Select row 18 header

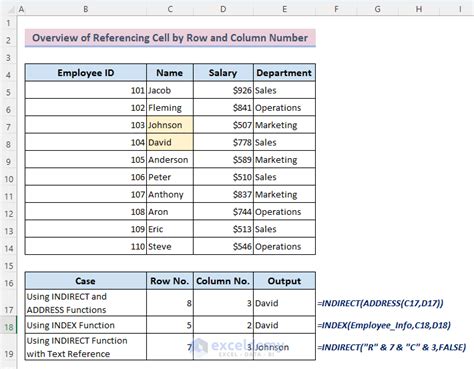[8, 327]
